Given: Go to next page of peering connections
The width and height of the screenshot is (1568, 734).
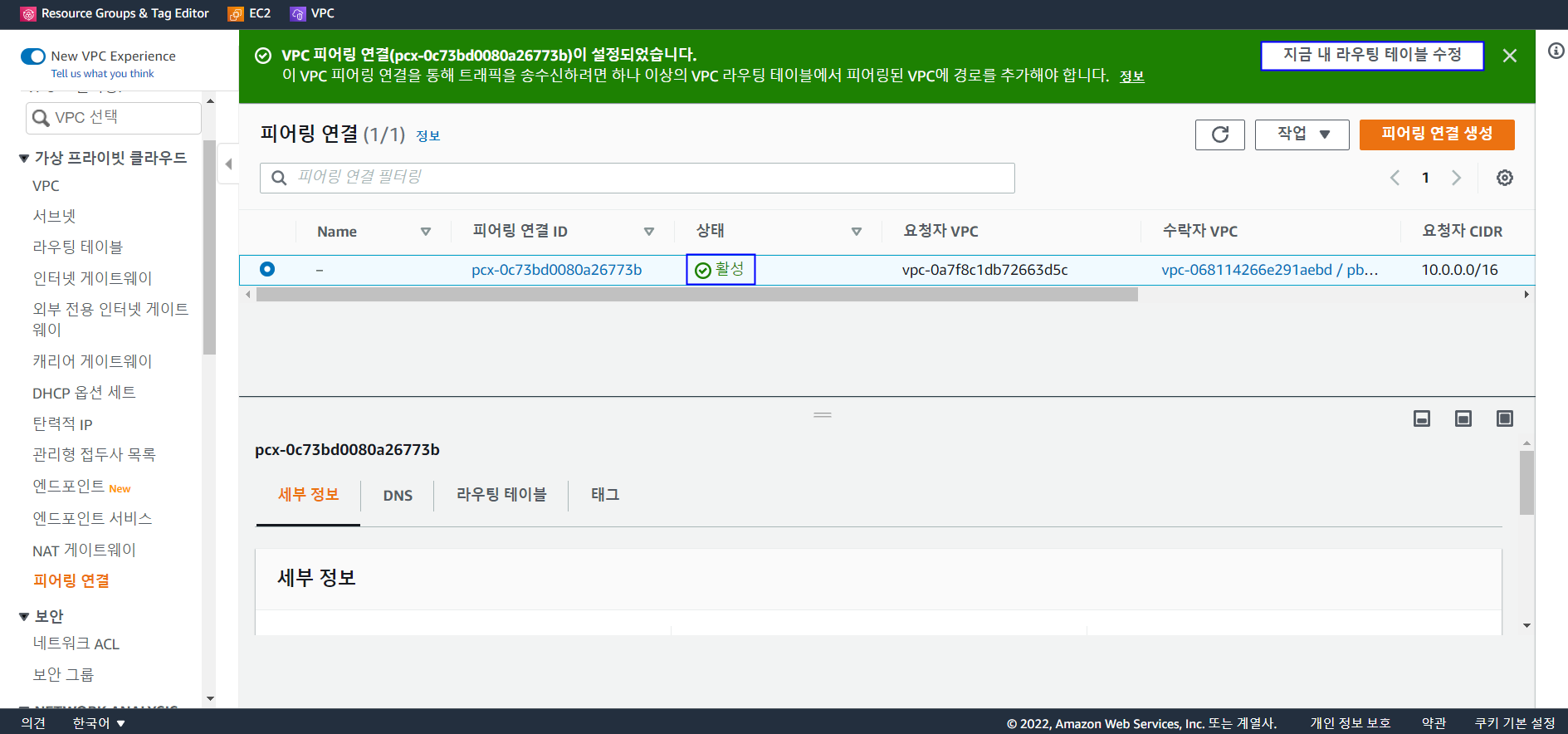Looking at the screenshot, I should tap(1456, 178).
